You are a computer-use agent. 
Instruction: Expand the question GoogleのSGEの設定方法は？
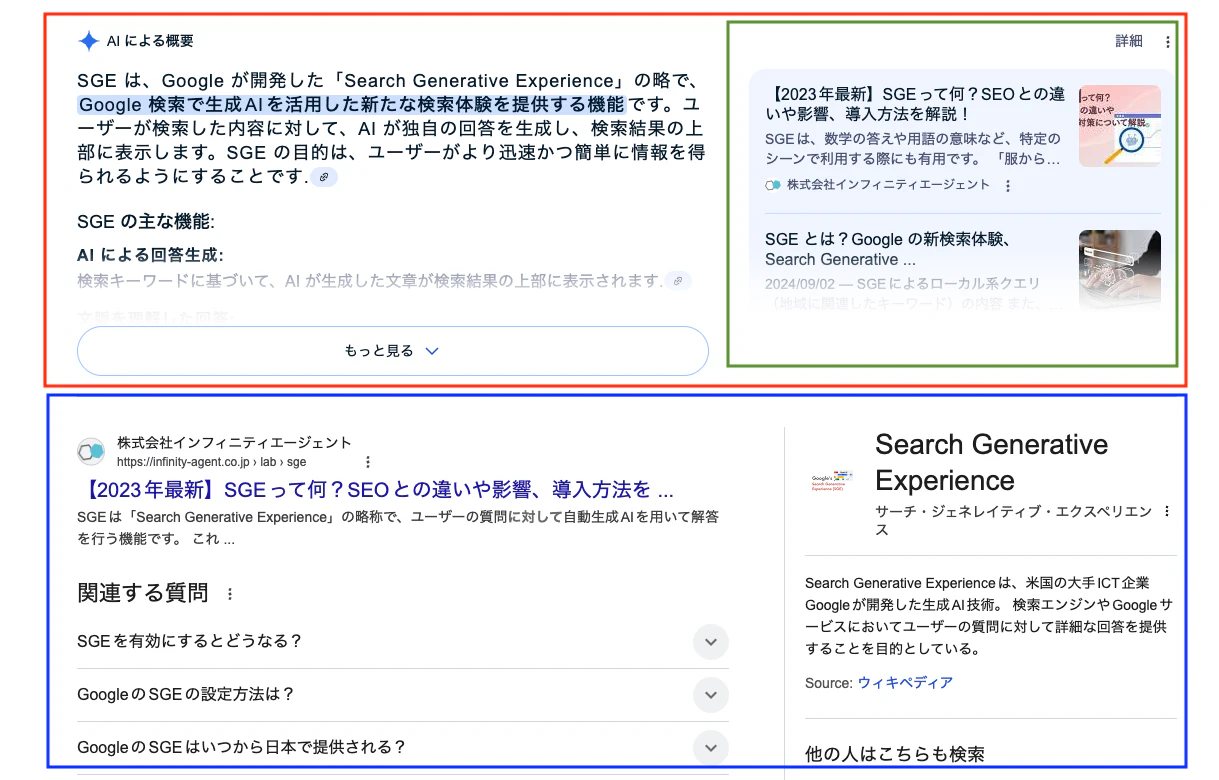[403, 695]
